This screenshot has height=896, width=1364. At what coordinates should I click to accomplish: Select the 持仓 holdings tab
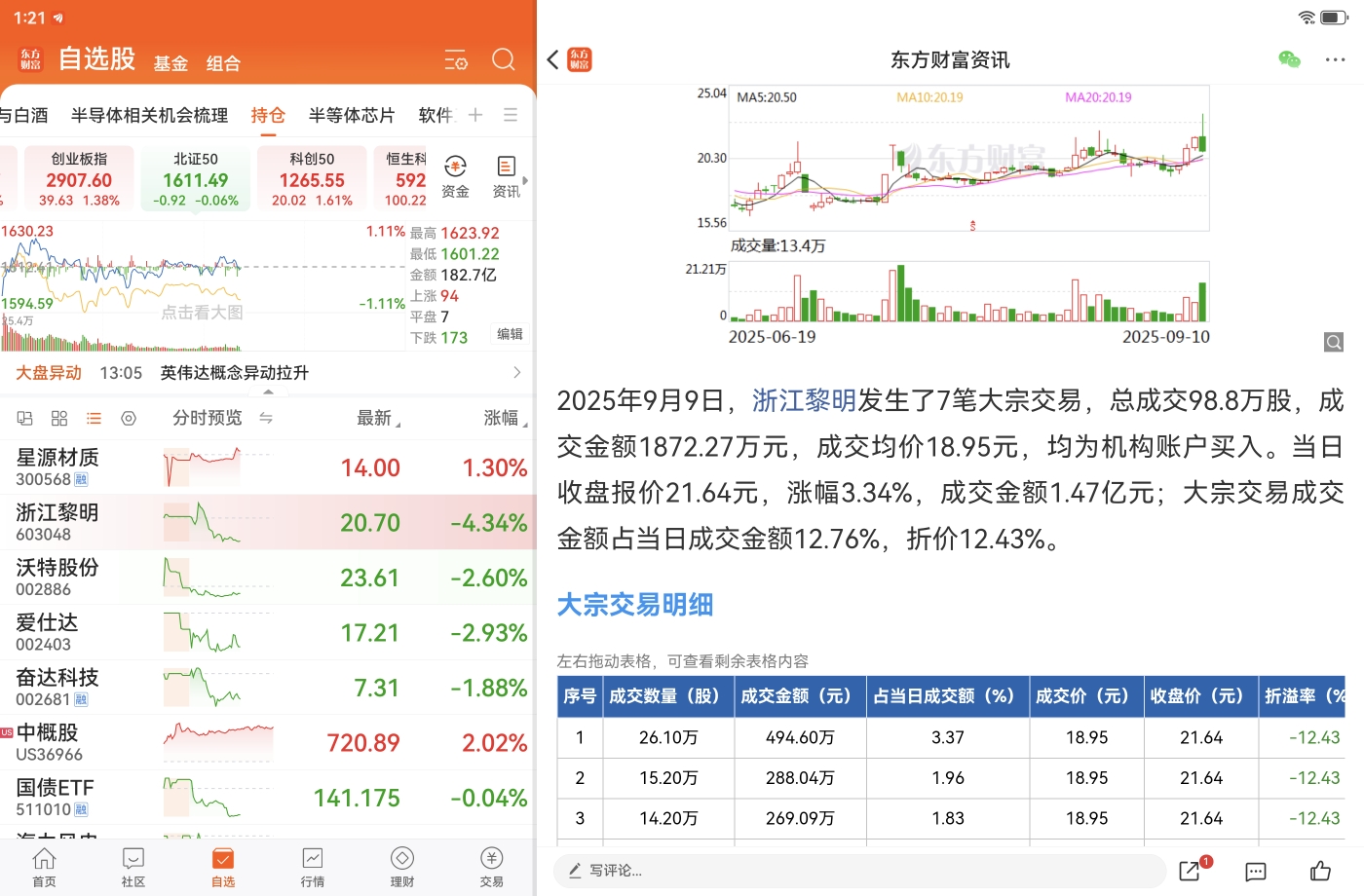pyautogui.click(x=268, y=115)
